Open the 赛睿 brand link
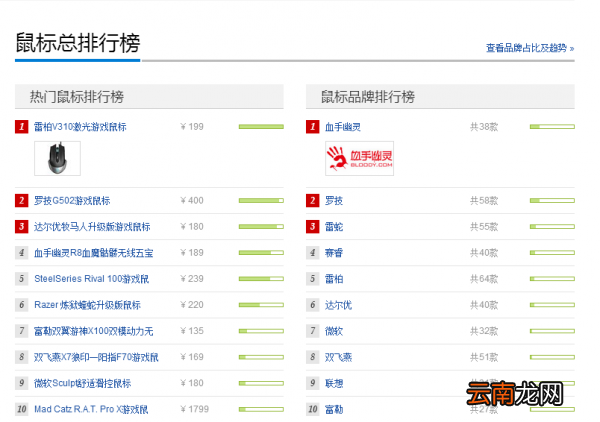 [x=334, y=253]
